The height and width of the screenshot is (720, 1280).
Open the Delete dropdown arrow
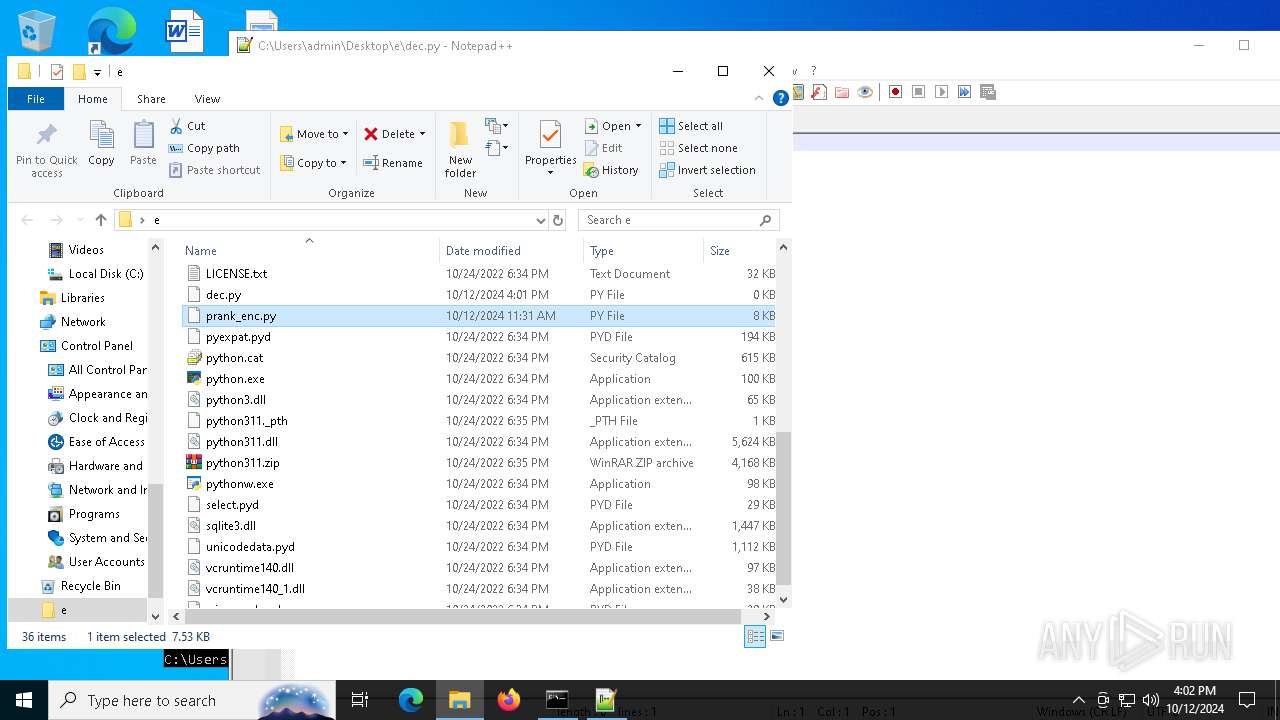422,134
